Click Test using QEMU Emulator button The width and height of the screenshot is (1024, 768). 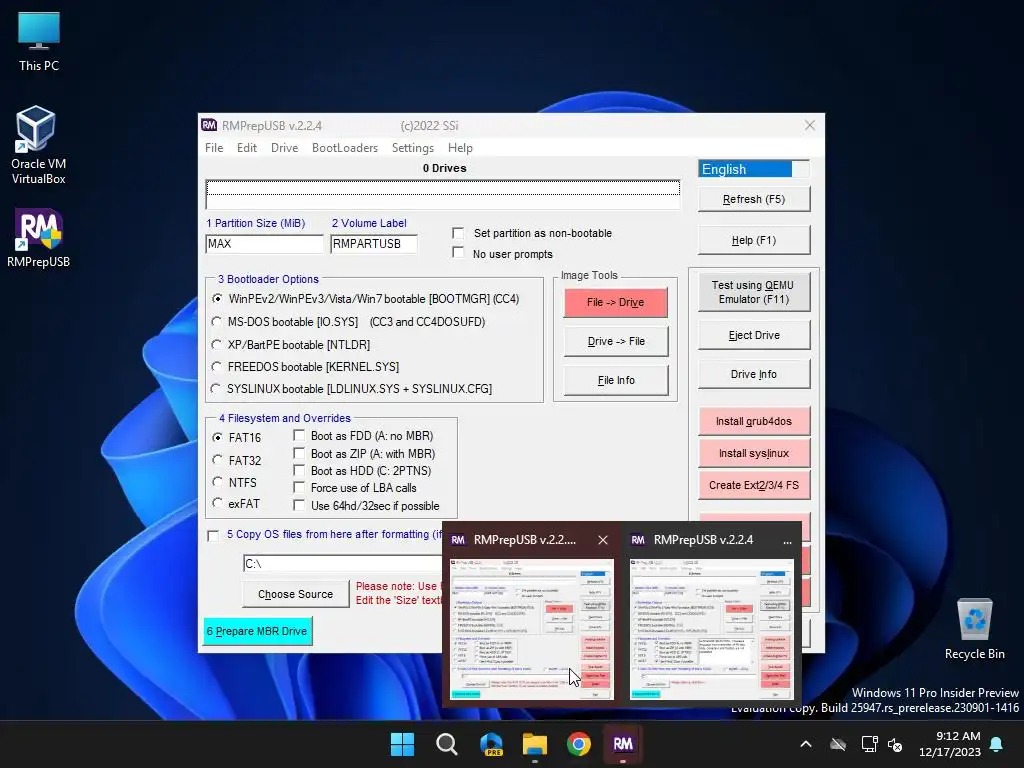[x=754, y=292]
